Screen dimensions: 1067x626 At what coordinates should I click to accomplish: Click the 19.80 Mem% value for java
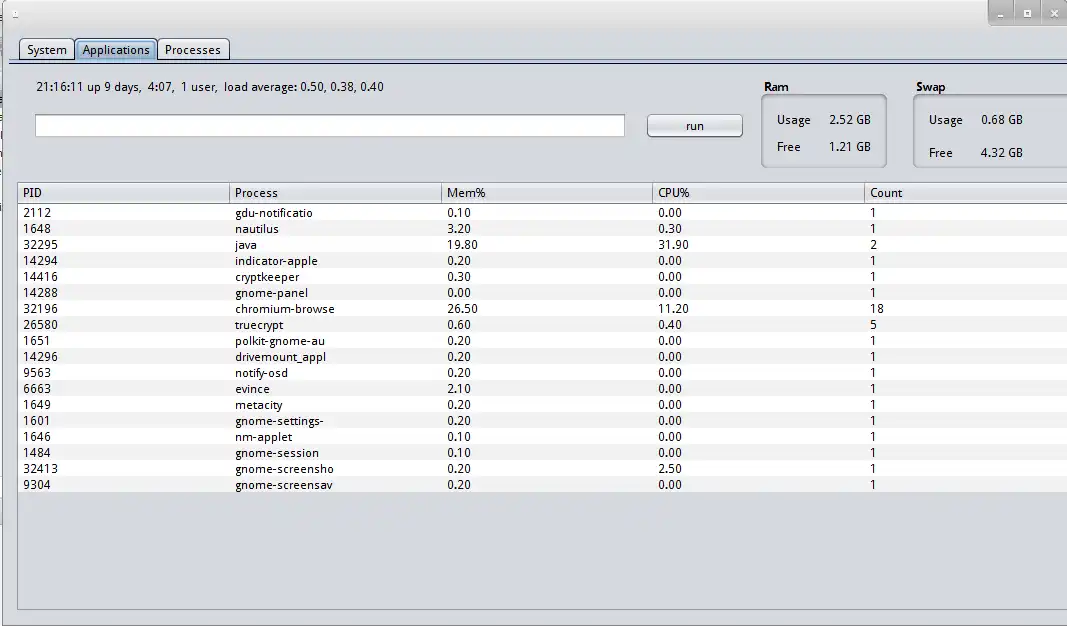462,245
